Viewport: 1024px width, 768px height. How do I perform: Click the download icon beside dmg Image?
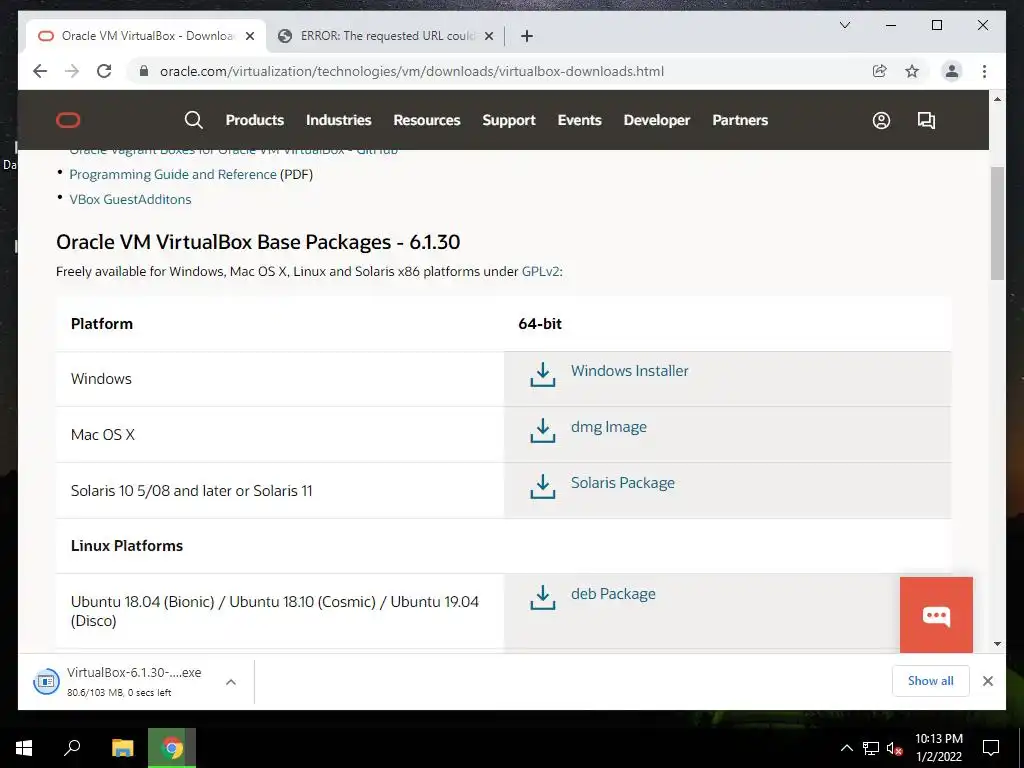pyautogui.click(x=542, y=431)
